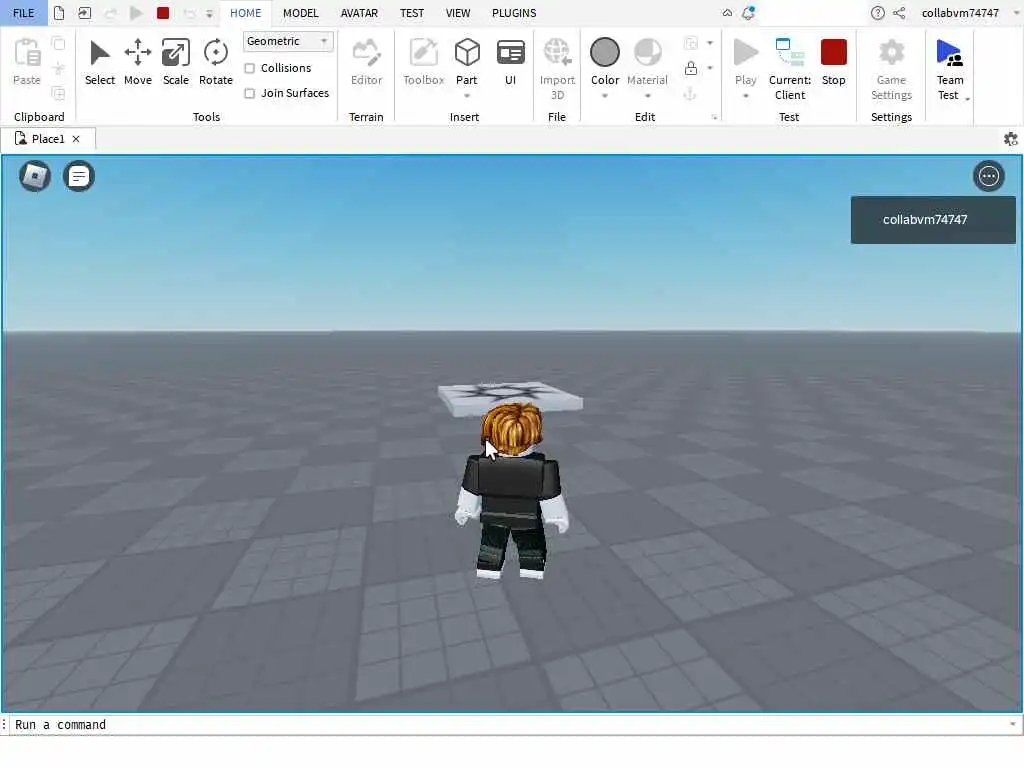The width and height of the screenshot is (1024, 768).
Task: Open the quick access toolbar customize arrow
Action: (x=209, y=14)
